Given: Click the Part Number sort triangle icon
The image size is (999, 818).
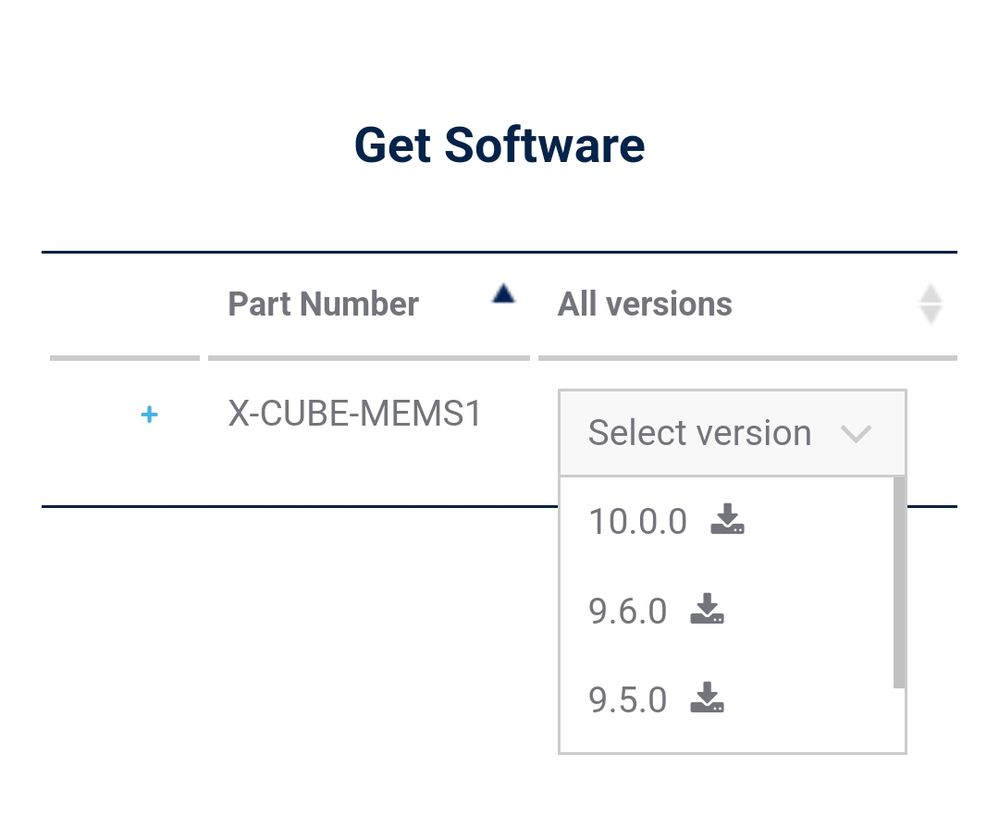Looking at the screenshot, I should tap(504, 294).
